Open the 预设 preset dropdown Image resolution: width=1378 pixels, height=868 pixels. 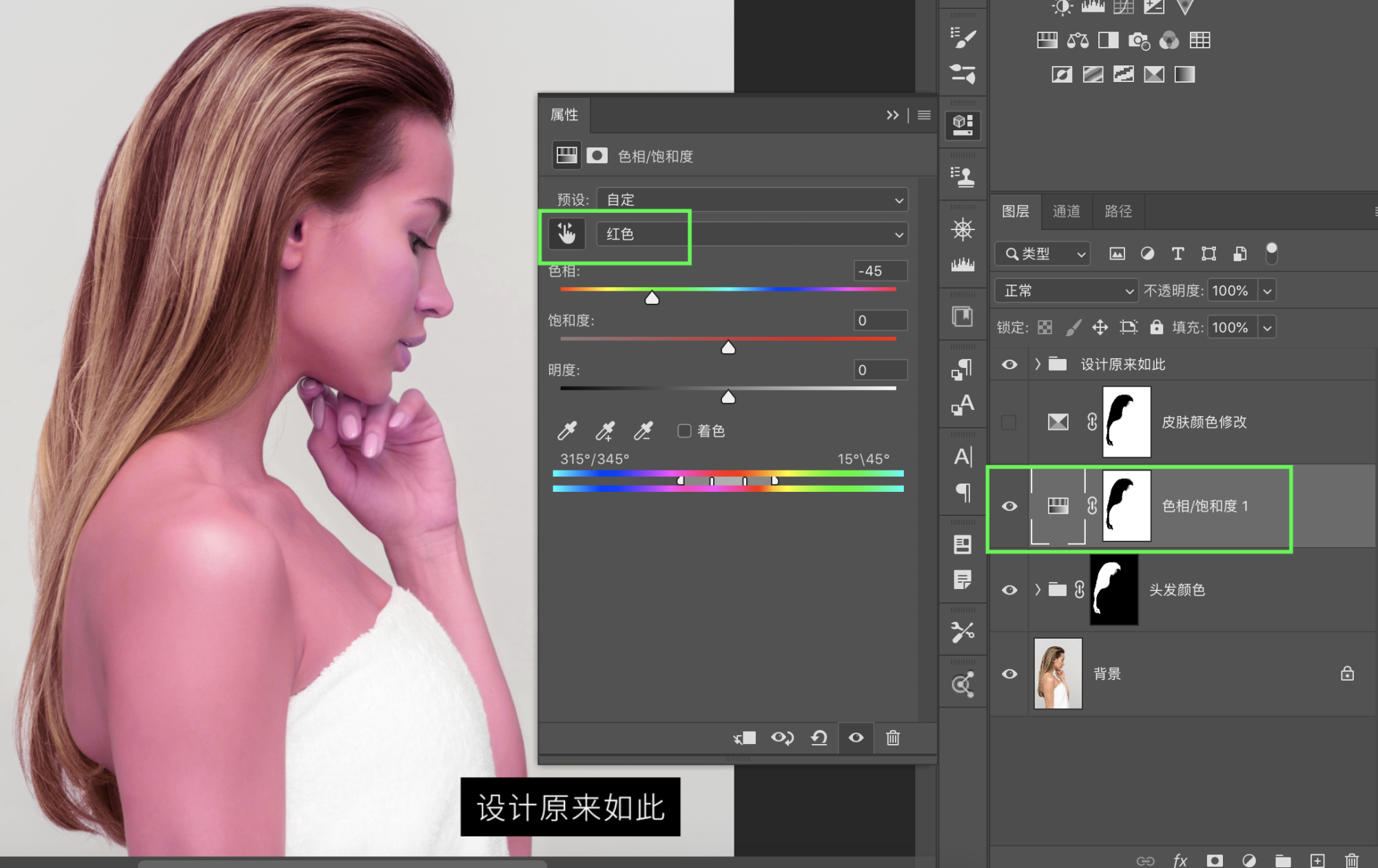click(752, 200)
